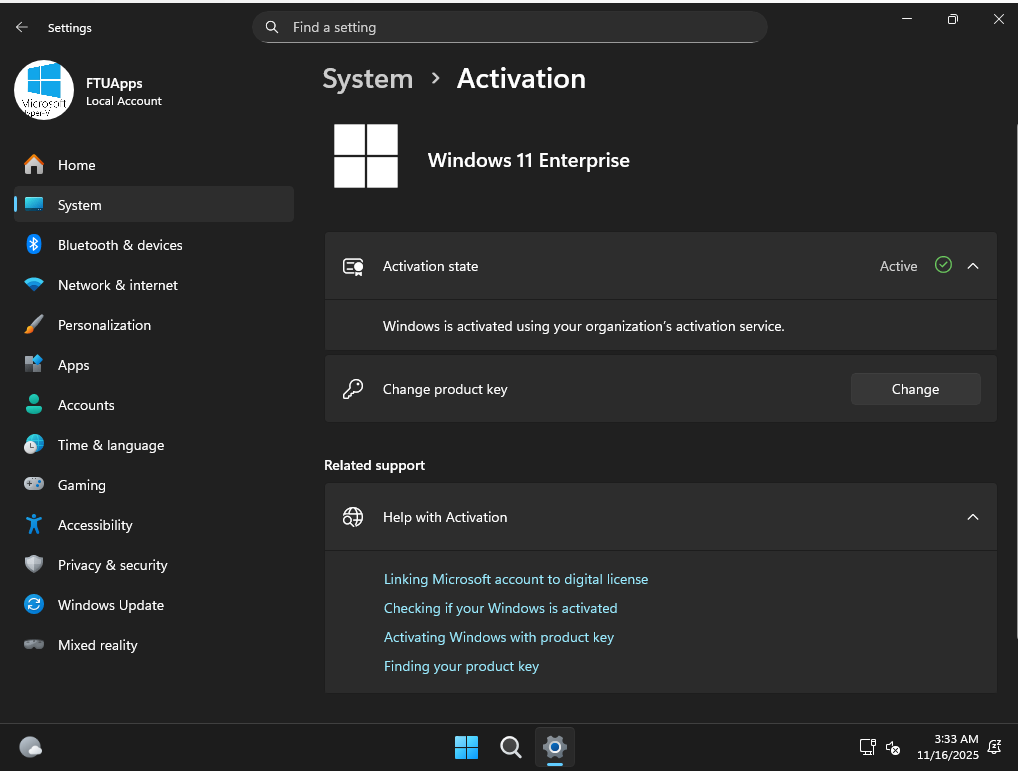Open Linking Microsoft account to digital license
Screen dimensions: 1018x771
tap(516, 579)
